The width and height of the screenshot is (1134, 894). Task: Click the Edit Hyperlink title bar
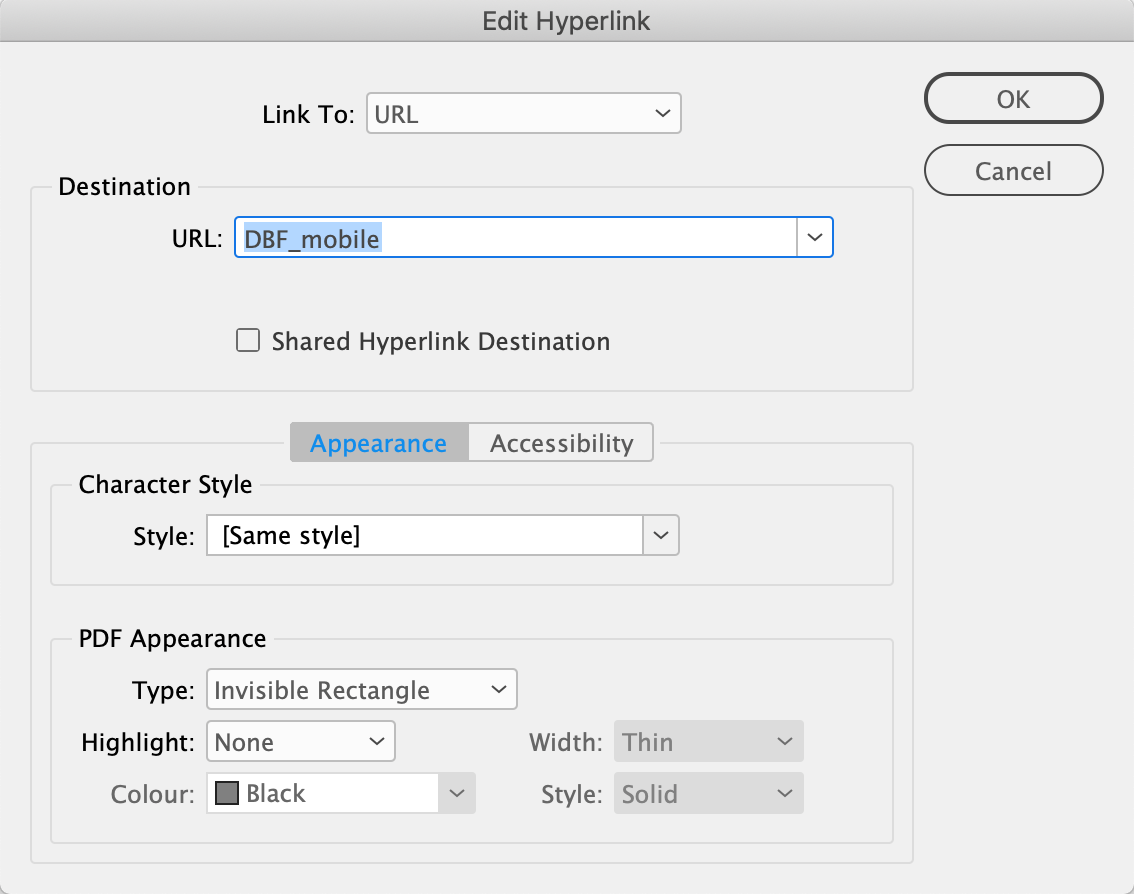coord(567,20)
